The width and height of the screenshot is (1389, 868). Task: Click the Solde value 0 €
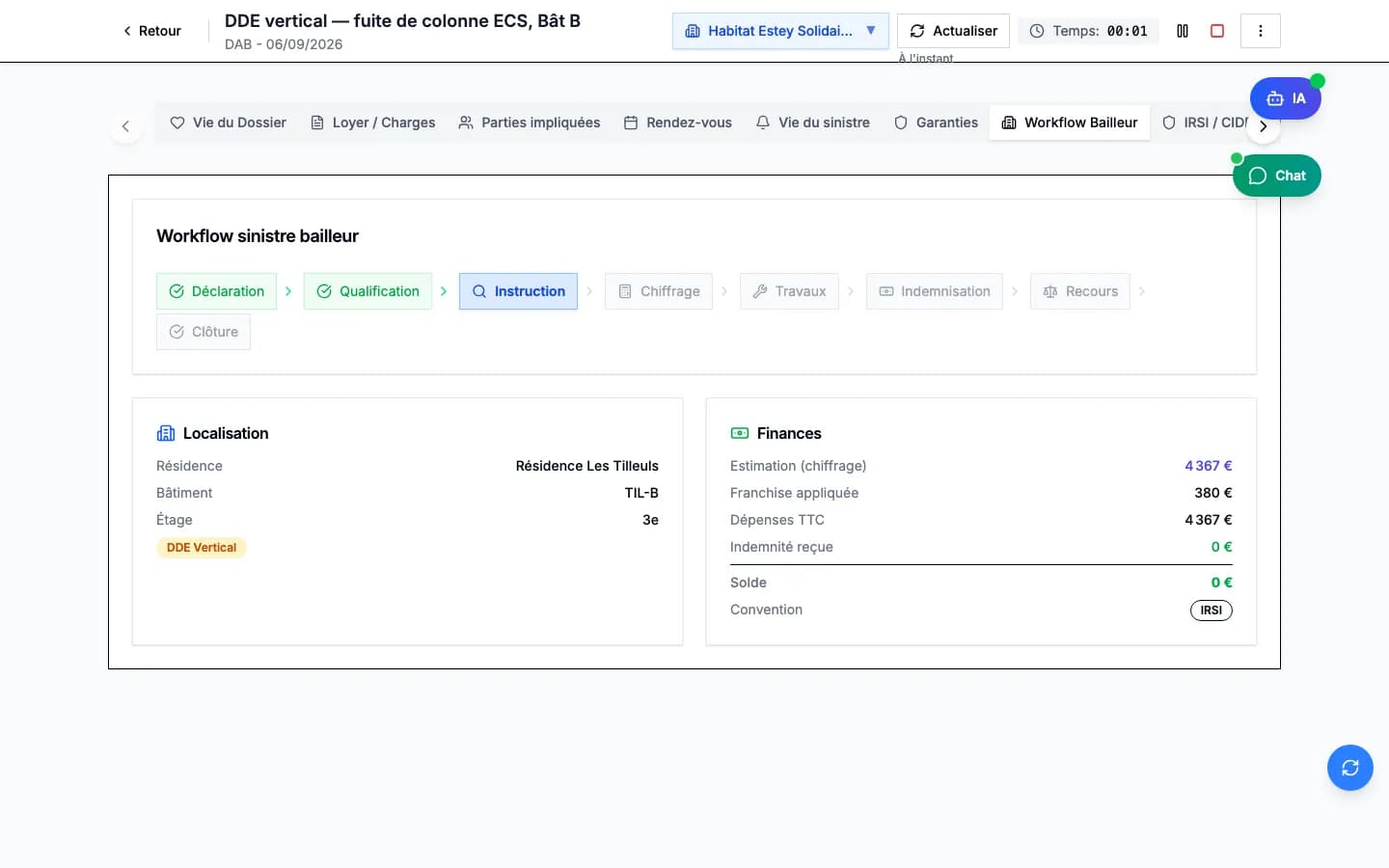click(x=1222, y=583)
